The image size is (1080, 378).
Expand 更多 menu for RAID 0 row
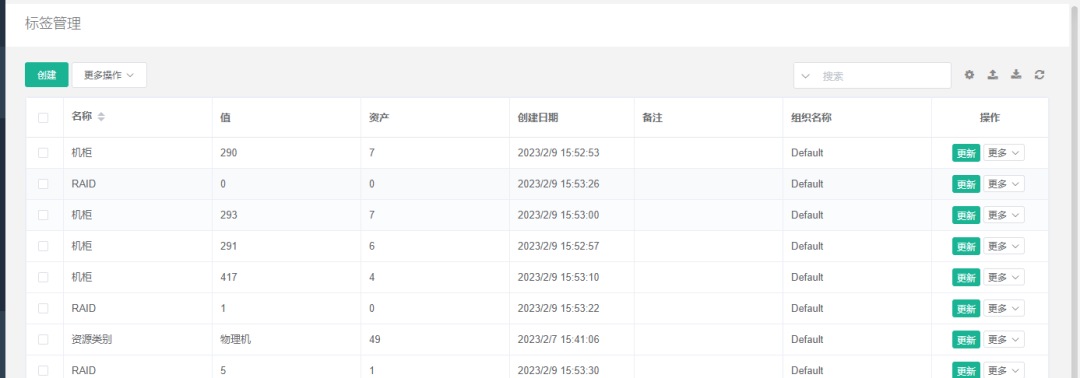pos(1004,184)
